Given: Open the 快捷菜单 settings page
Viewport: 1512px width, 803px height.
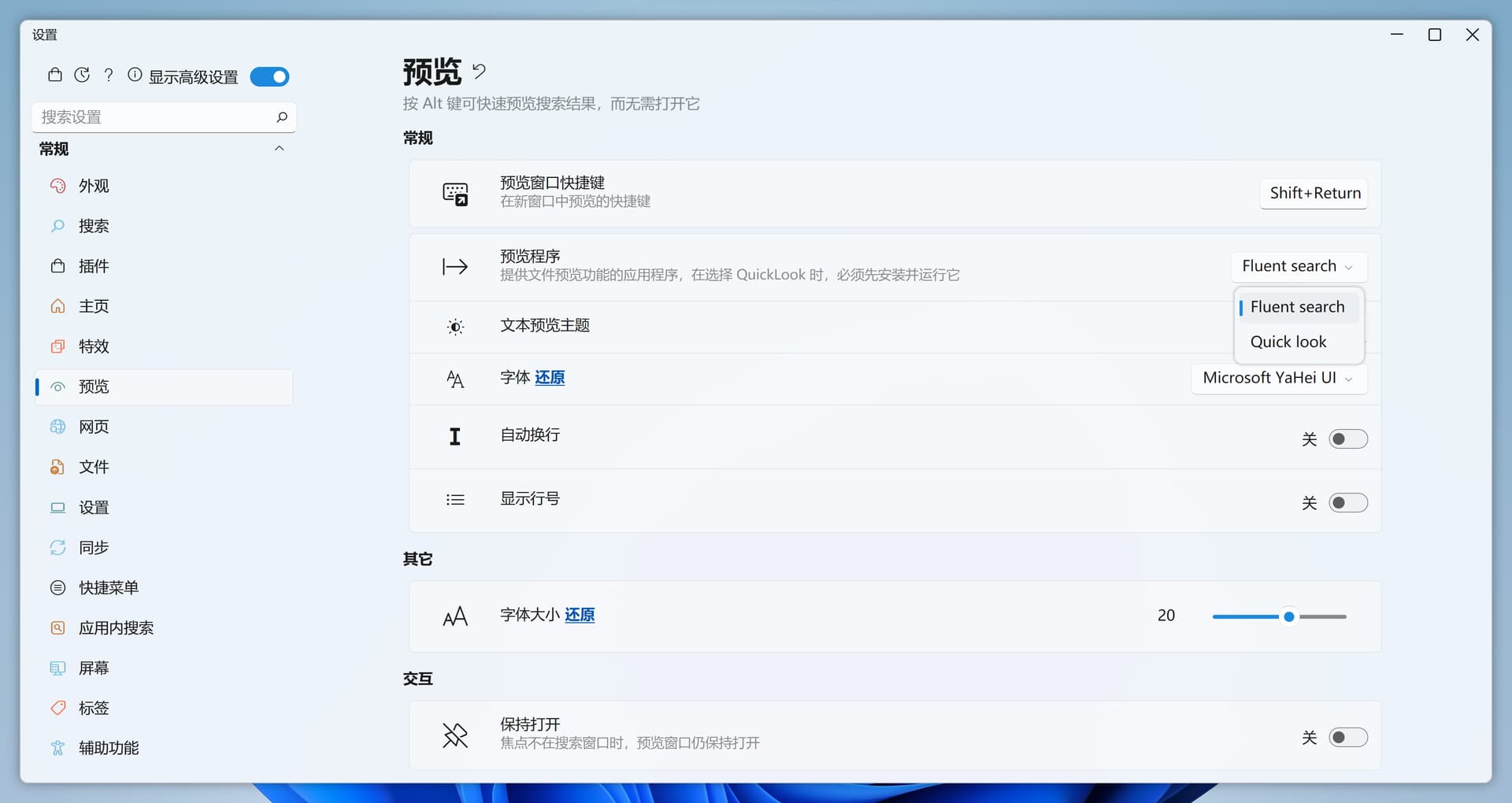Looking at the screenshot, I should [109, 587].
